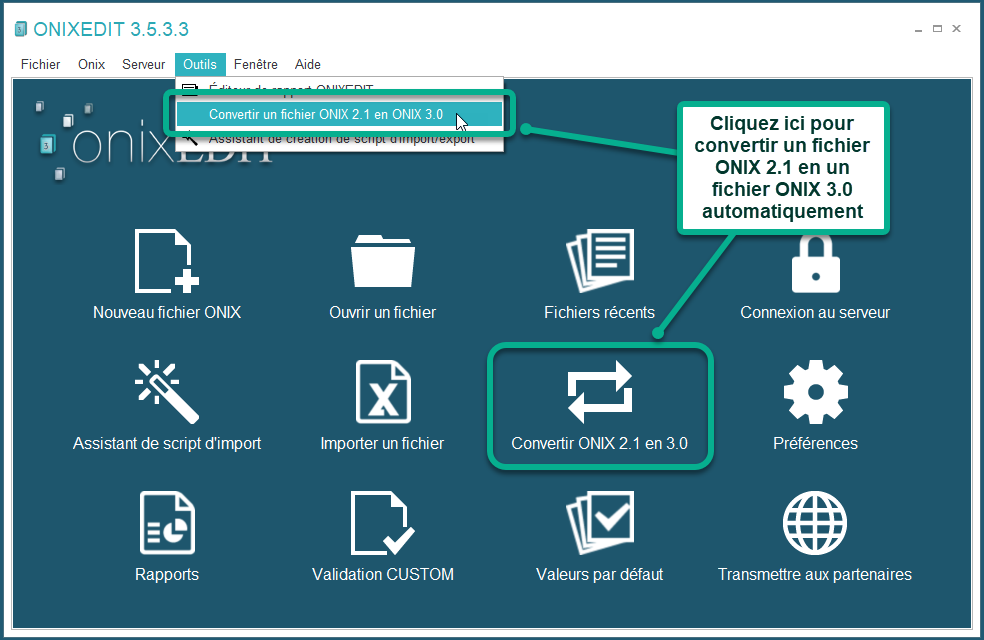Start Validation CUSTOM
The image size is (984, 640).
[383, 522]
